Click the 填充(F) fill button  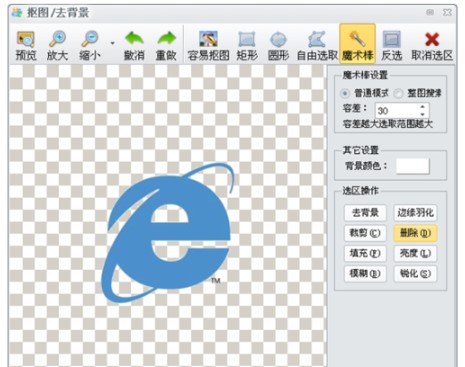tap(365, 253)
